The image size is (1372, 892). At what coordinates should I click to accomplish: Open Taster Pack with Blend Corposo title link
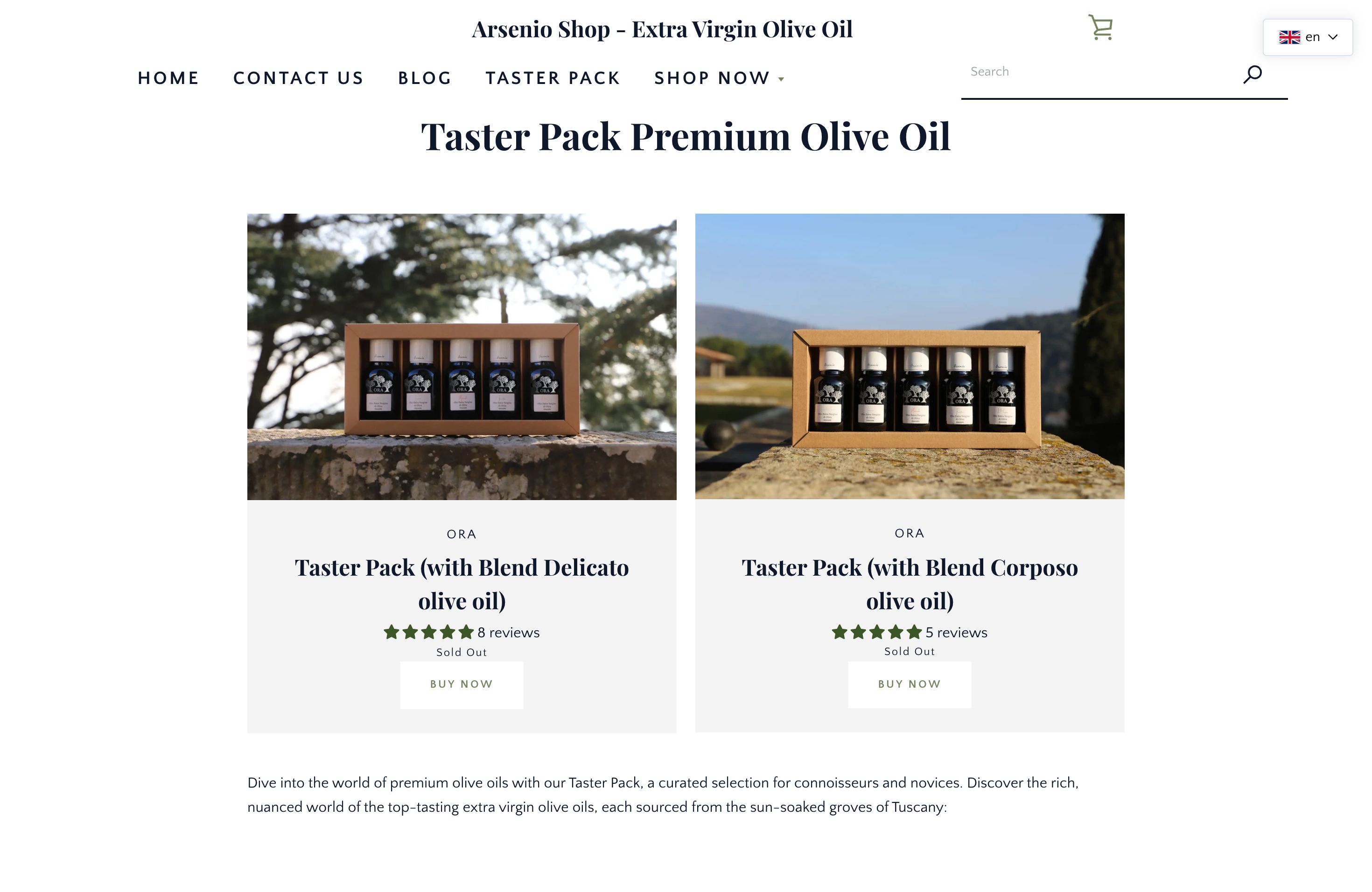pos(910,584)
